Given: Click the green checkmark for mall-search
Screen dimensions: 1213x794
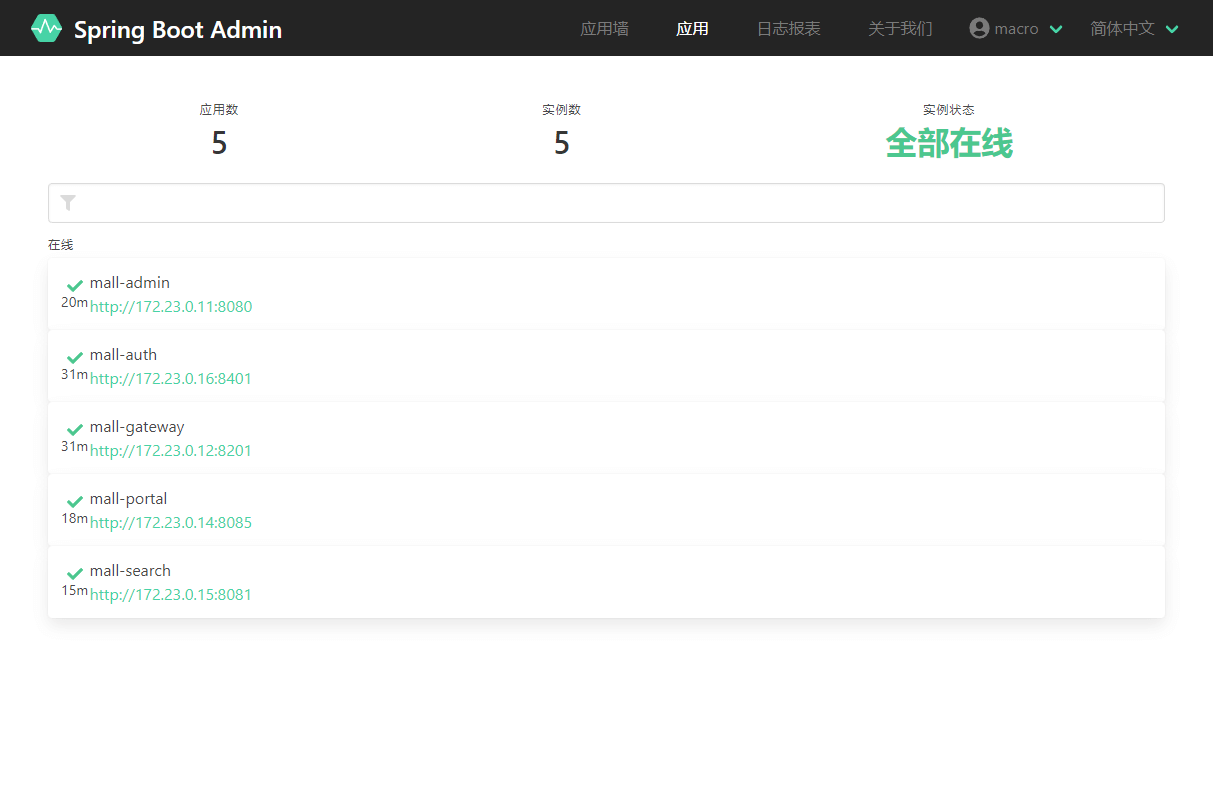Looking at the screenshot, I should pos(74,573).
